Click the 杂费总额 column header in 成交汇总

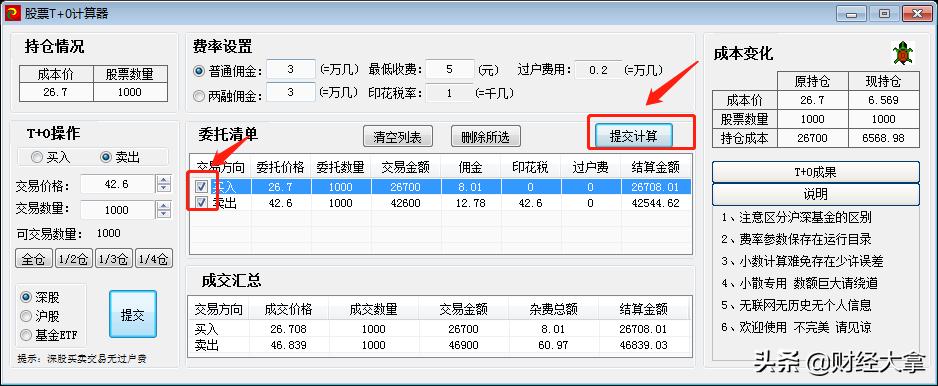tap(553, 309)
